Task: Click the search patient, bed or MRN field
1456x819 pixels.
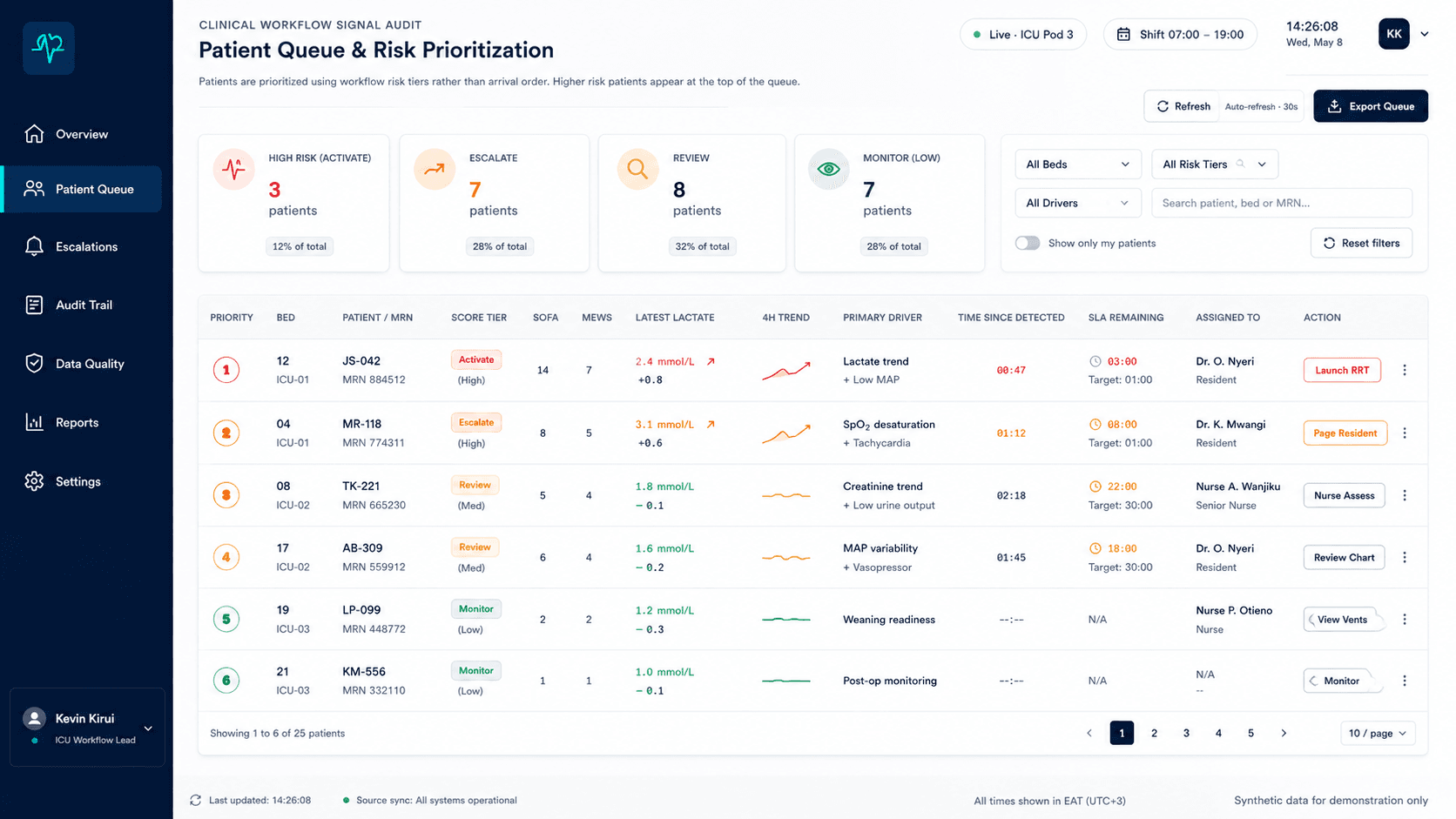Action: [1282, 203]
